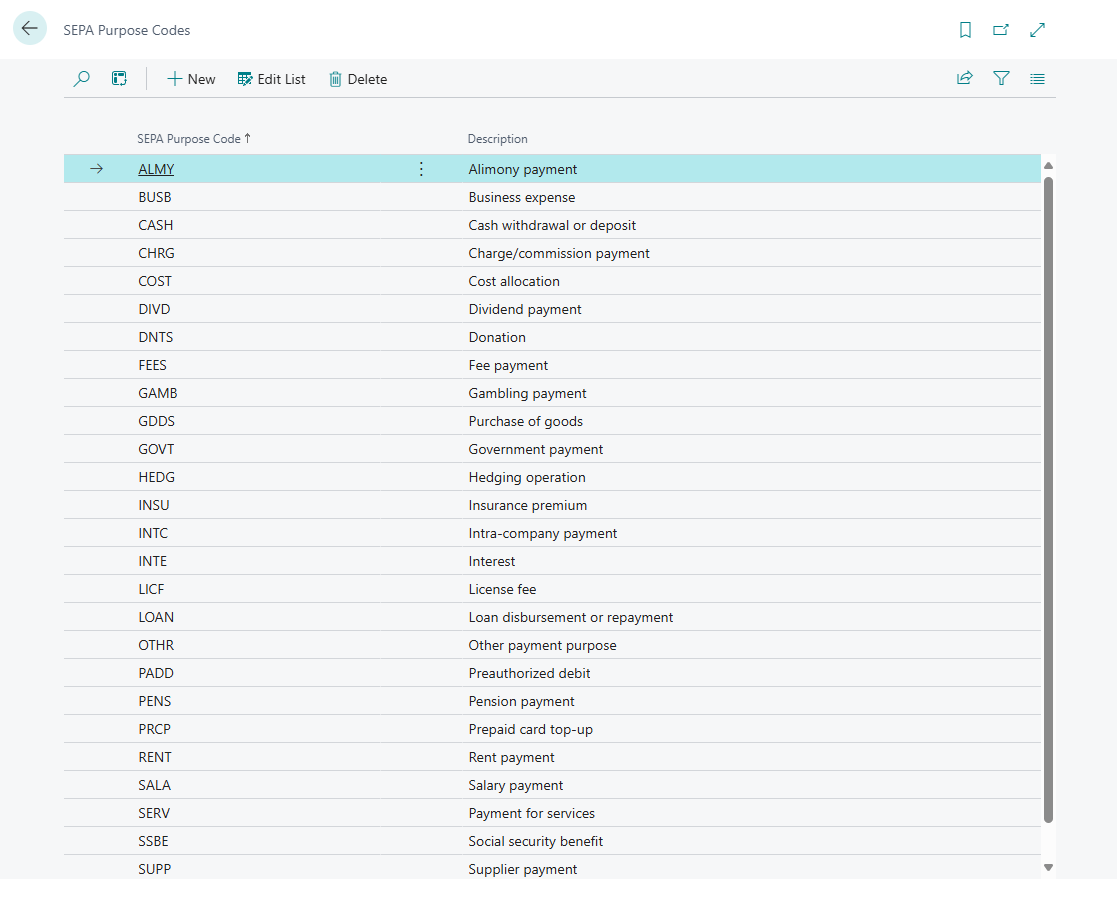Screen dimensions: 1117x899
Task: Click the share icon in toolbar
Action: [x=964, y=79]
